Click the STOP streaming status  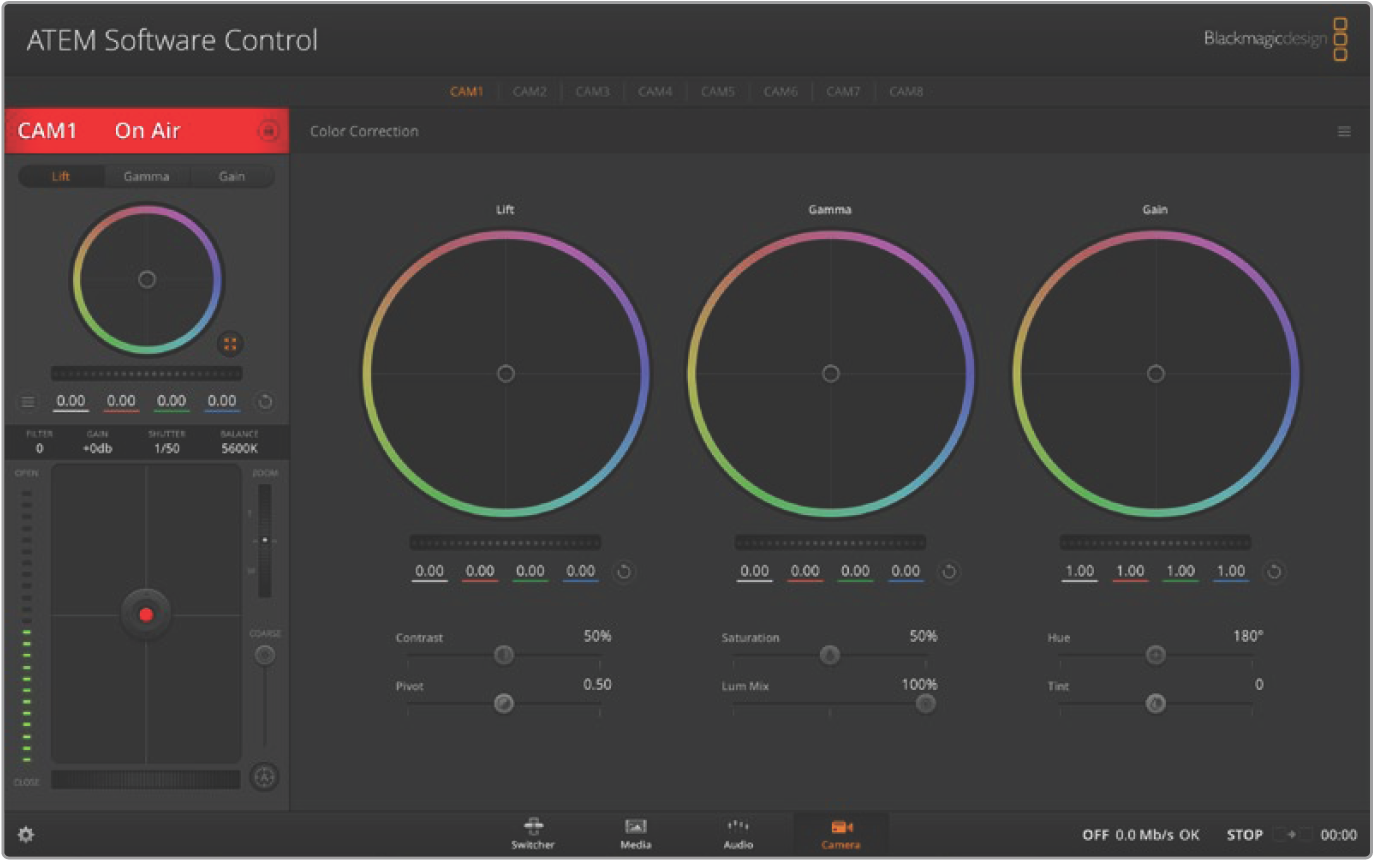pyautogui.click(x=1245, y=834)
